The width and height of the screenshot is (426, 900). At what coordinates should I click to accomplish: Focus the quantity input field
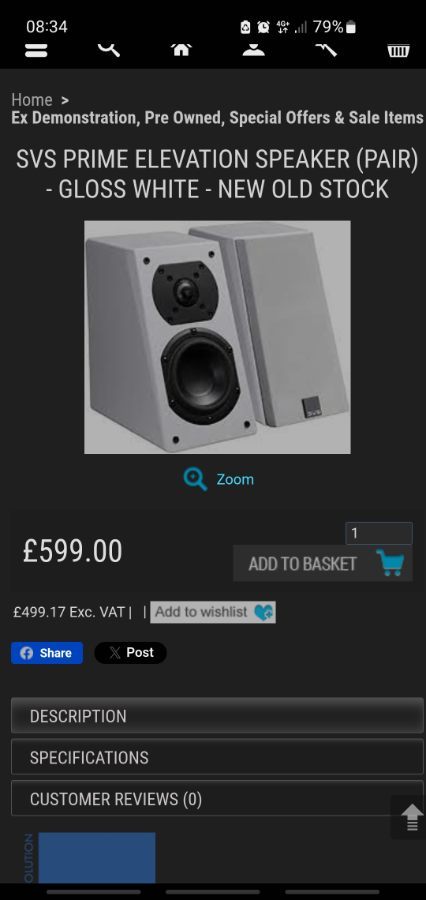379,533
